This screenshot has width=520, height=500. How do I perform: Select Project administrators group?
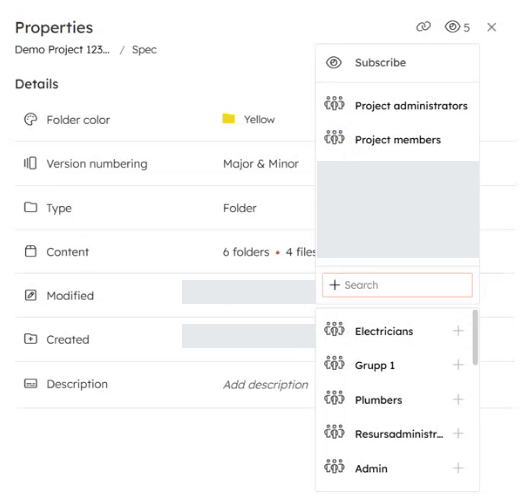click(x=397, y=106)
